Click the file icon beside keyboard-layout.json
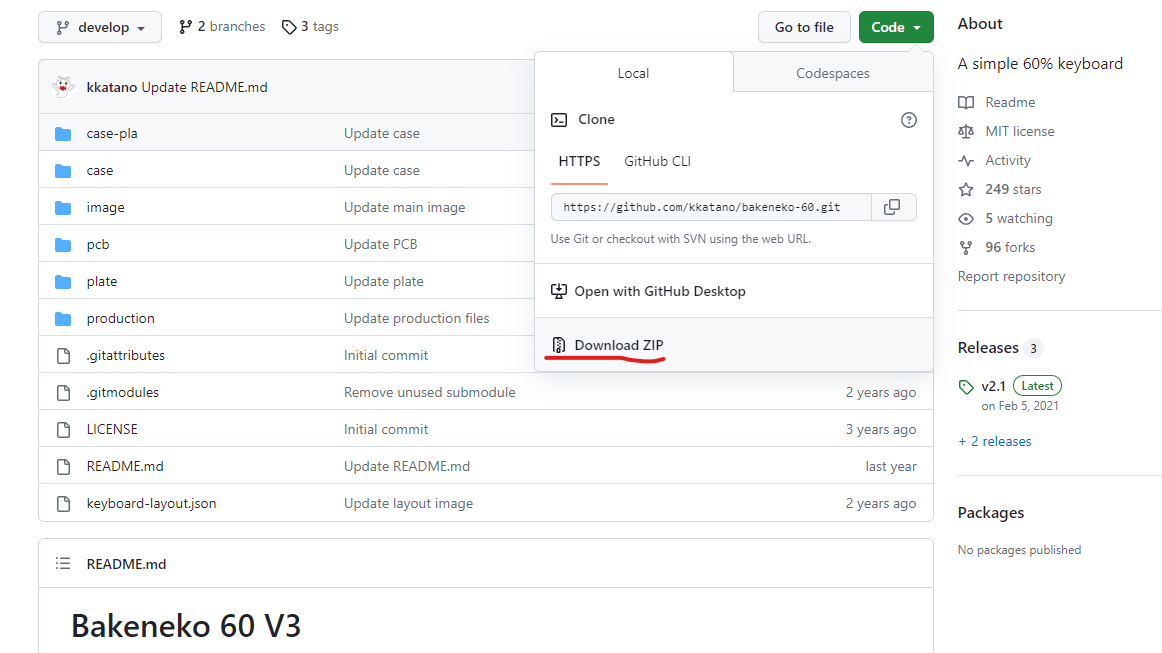Screen dimensions: 1162x653 tap(64, 504)
